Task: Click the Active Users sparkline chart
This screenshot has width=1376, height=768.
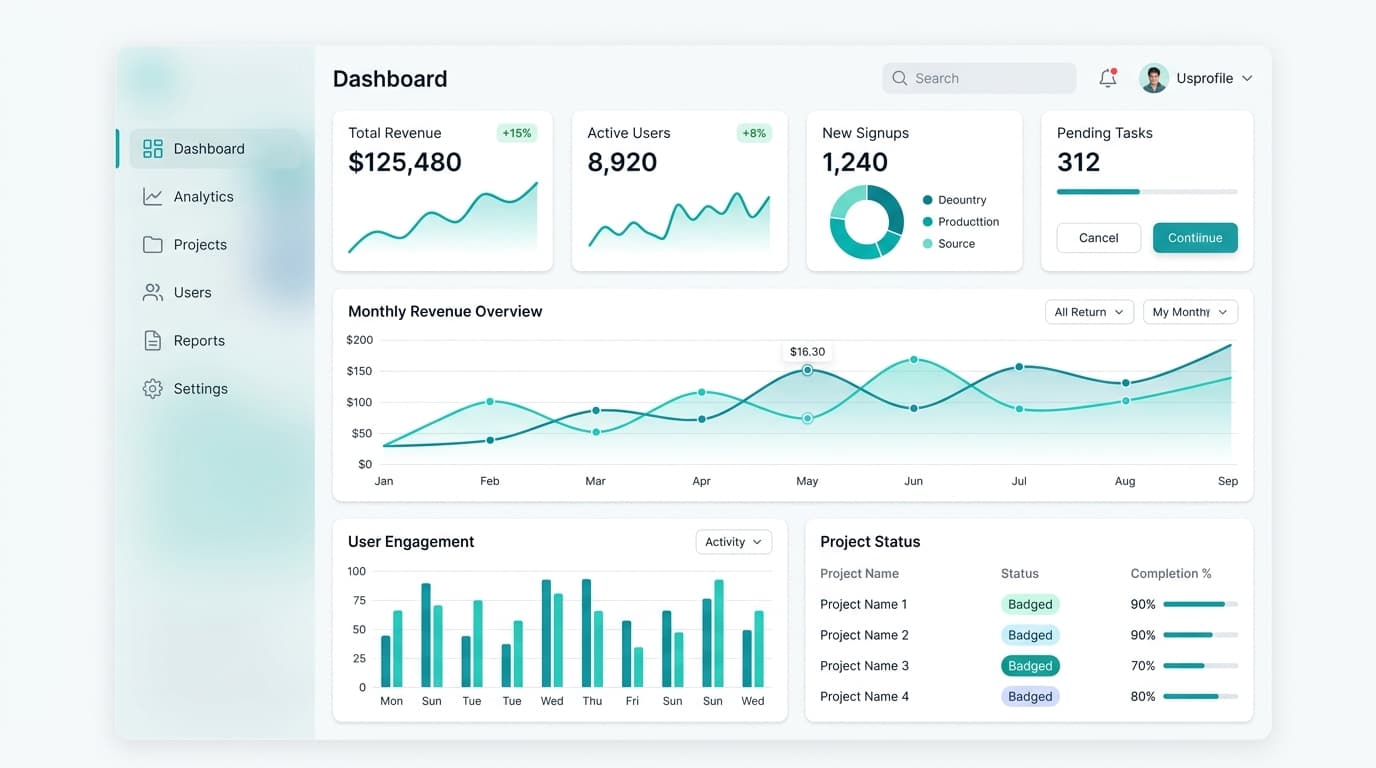Action: point(679,220)
